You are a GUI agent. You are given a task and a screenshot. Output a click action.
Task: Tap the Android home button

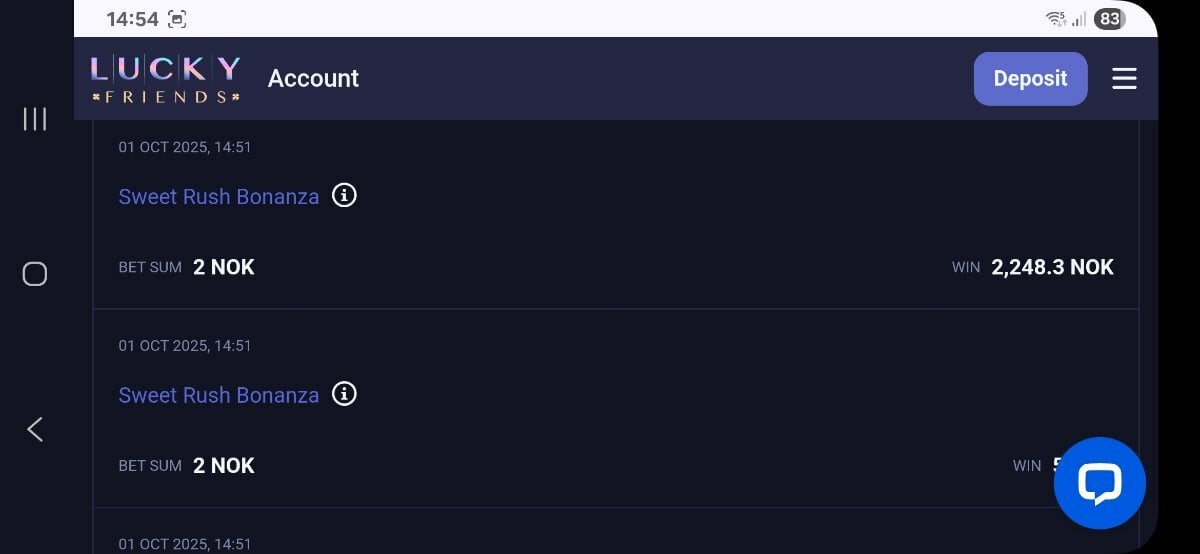35,274
